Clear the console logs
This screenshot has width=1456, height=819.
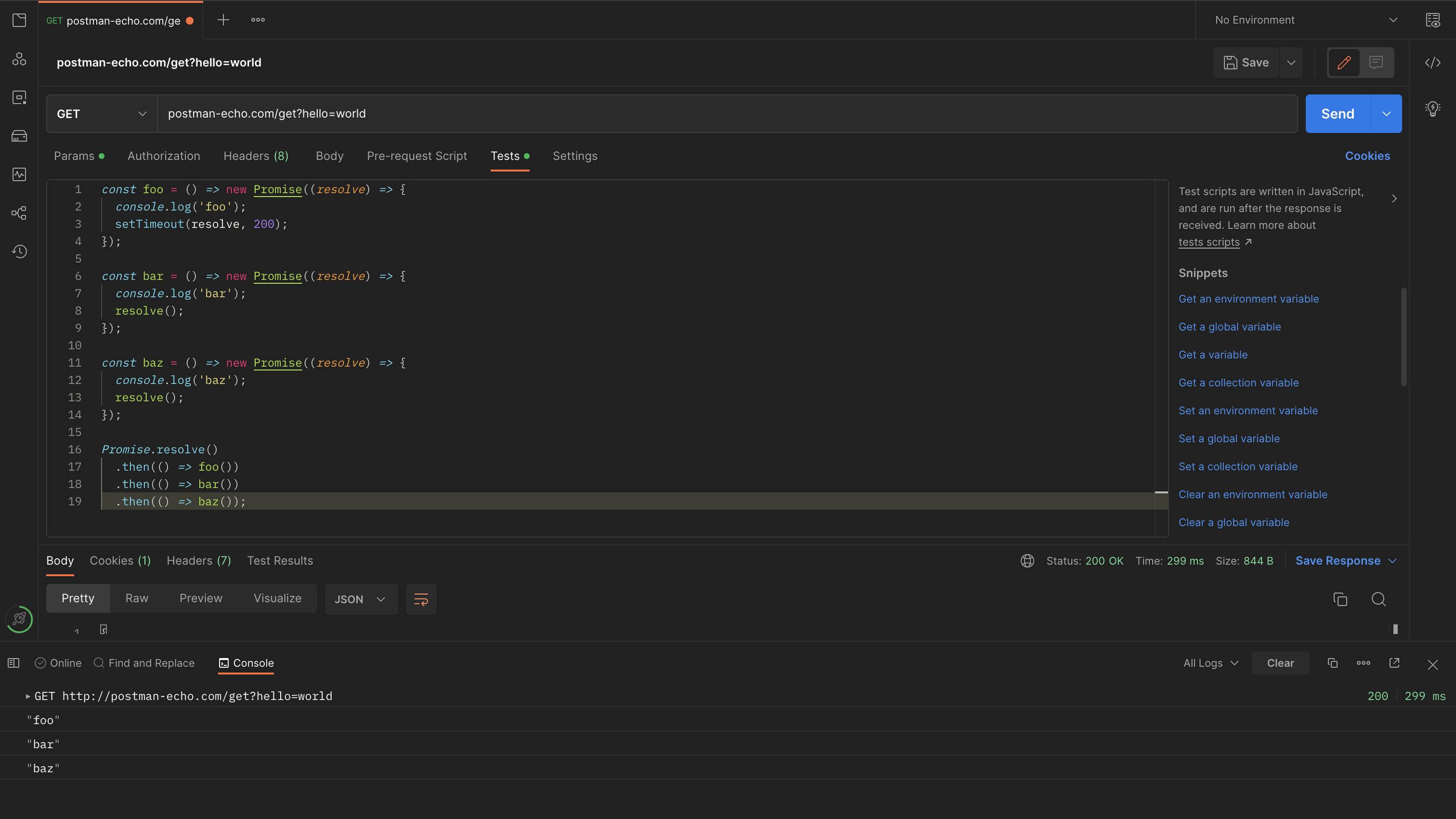click(x=1280, y=662)
